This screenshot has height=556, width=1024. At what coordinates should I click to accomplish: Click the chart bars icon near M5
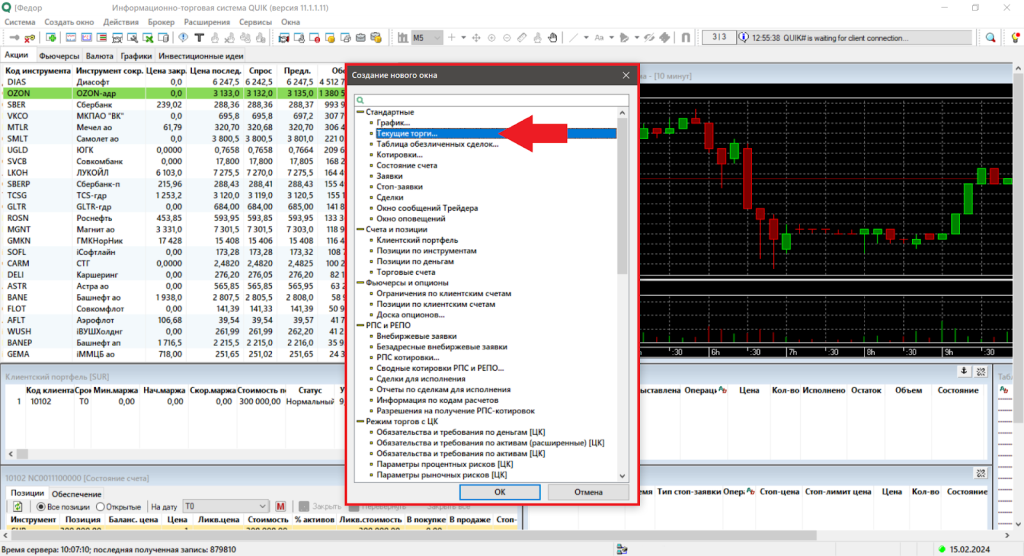[403, 38]
